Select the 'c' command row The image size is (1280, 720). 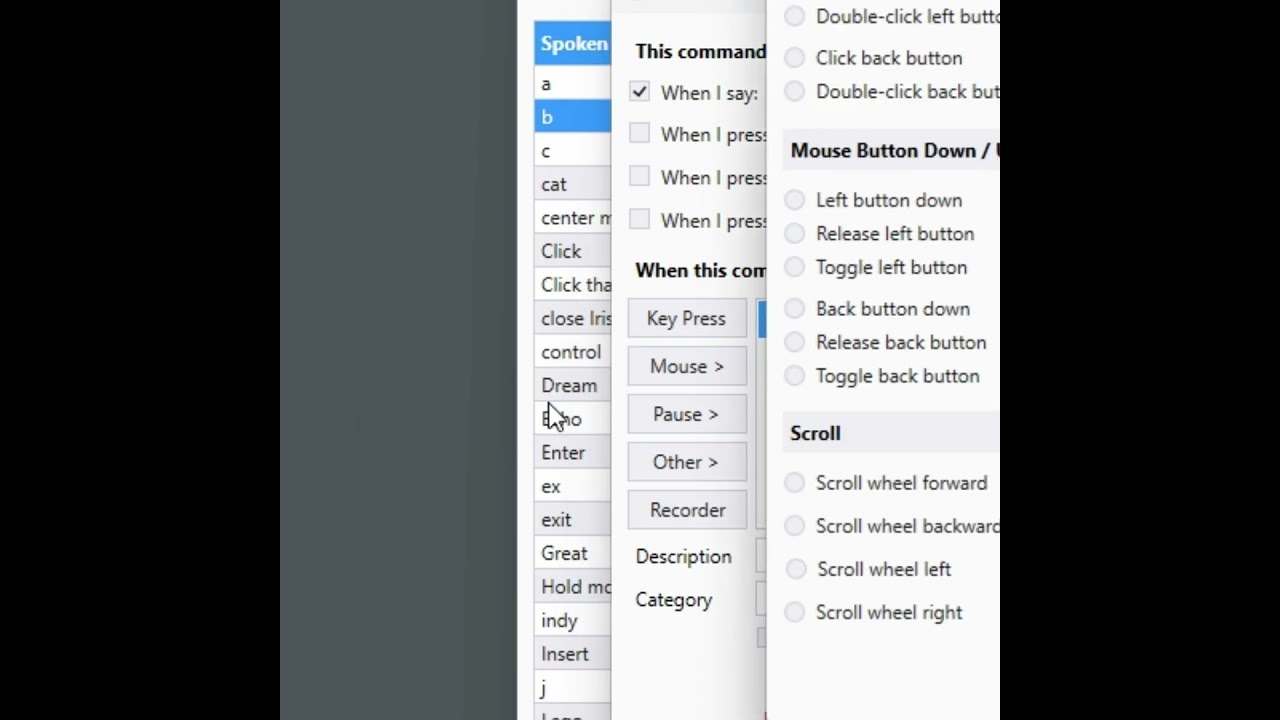pos(573,151)
